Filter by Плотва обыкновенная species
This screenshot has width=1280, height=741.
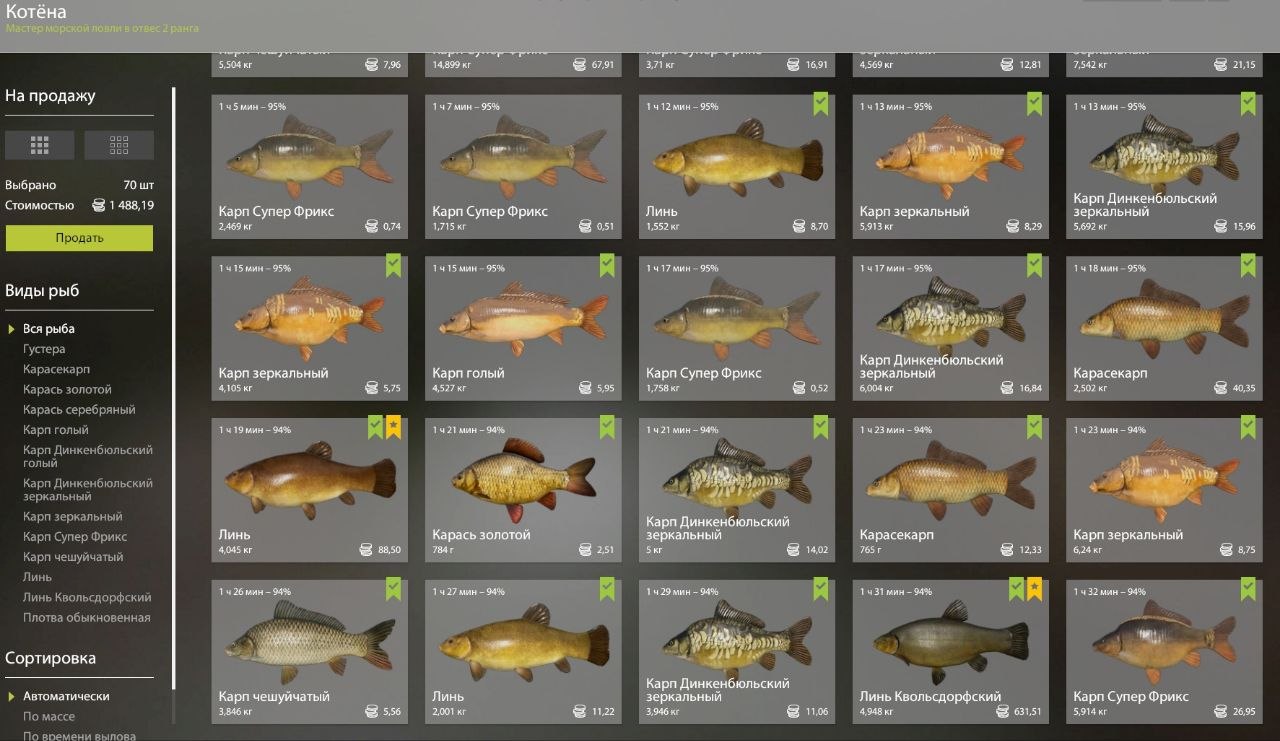tap(86, 617)
